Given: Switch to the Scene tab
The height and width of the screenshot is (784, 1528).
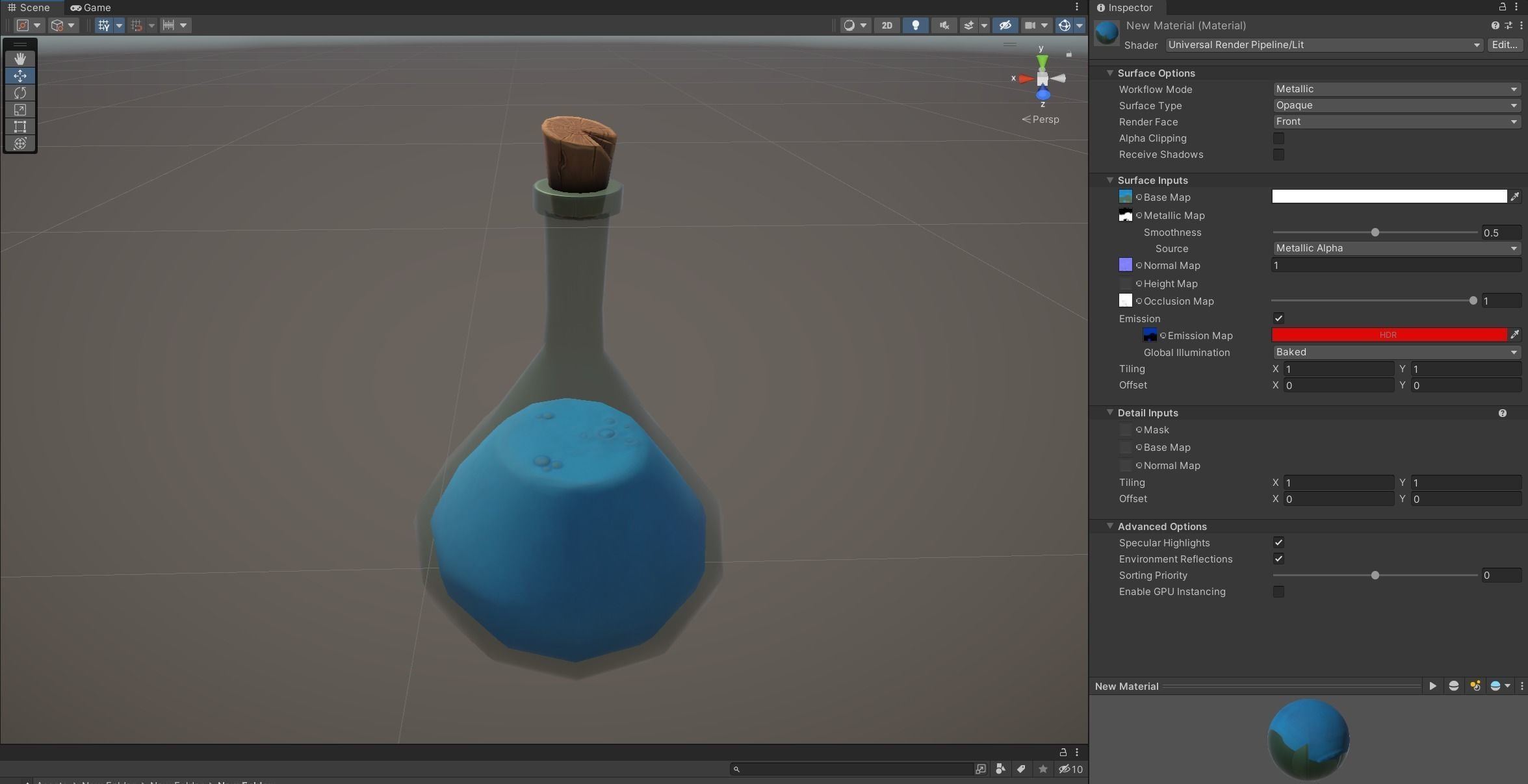Looking at the screenshot, I should (x=29, y=7).
